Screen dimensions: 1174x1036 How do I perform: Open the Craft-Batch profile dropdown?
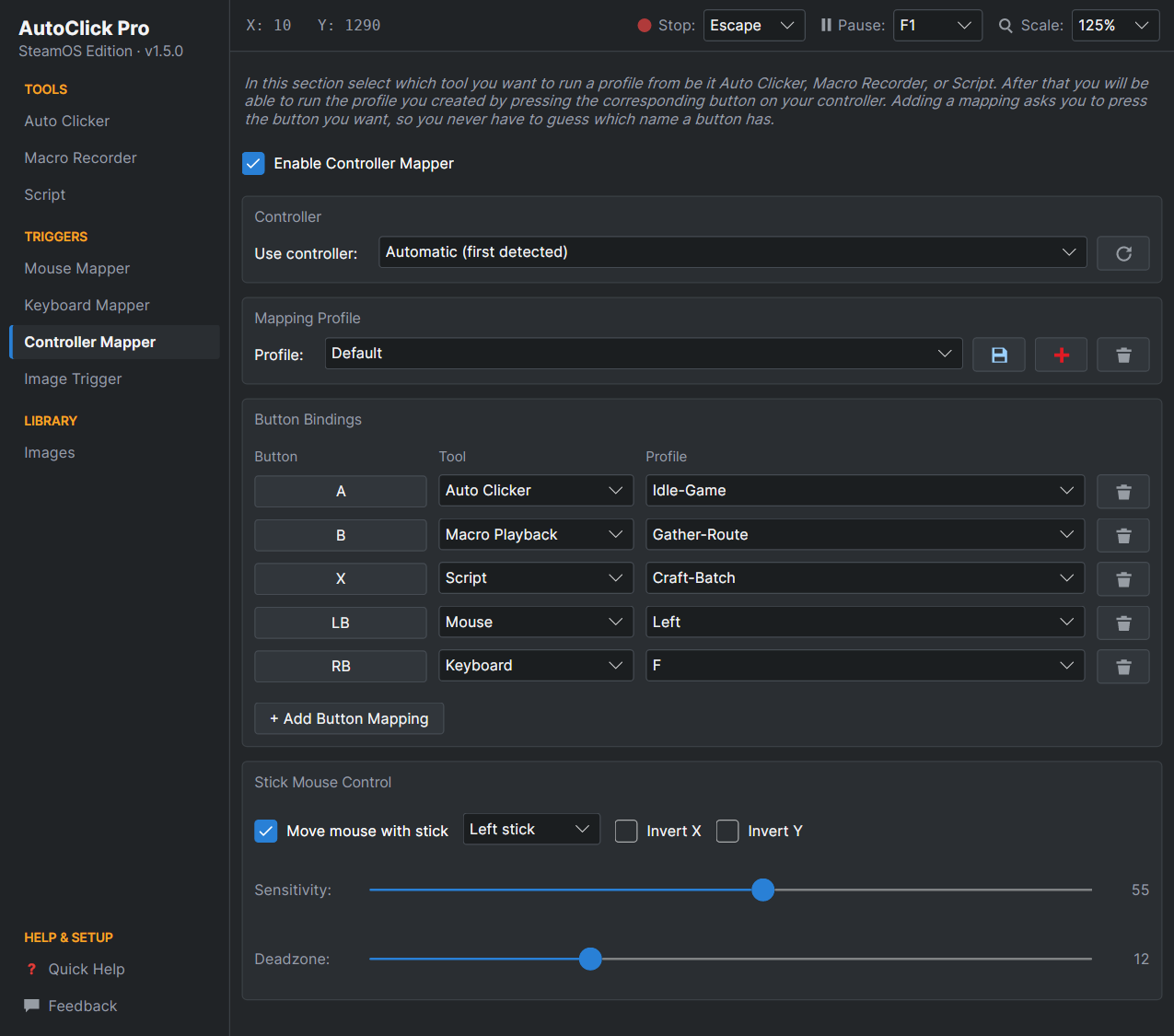click(x=865, y=578)
